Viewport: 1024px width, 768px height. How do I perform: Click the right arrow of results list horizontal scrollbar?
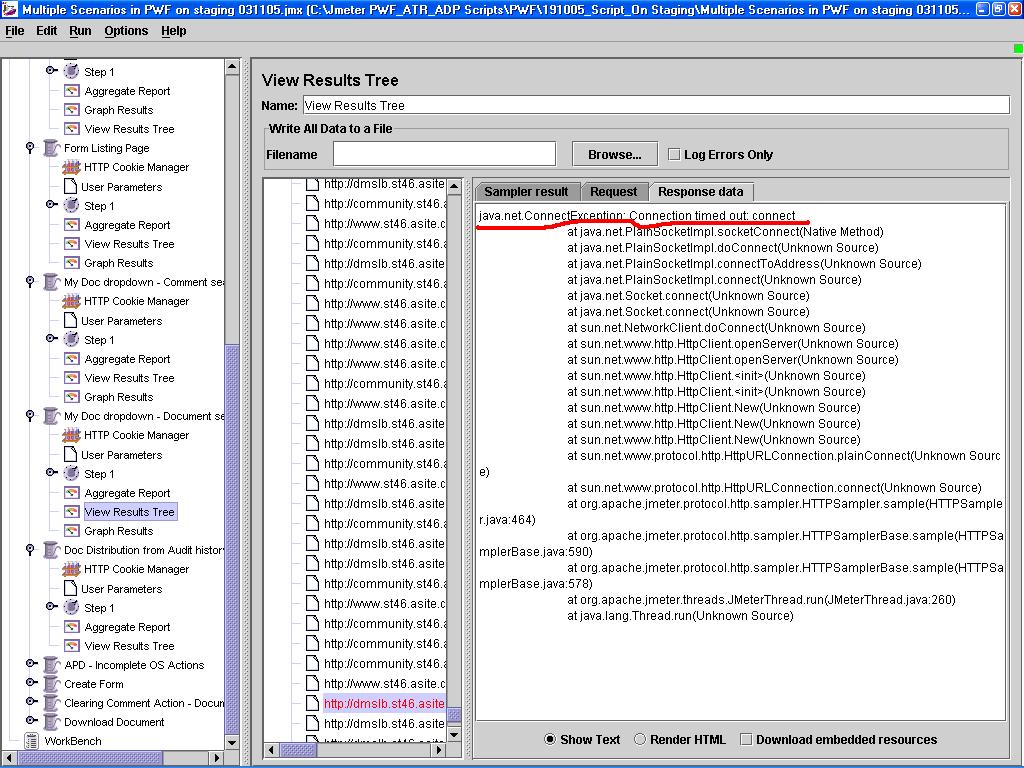point(439,750)
